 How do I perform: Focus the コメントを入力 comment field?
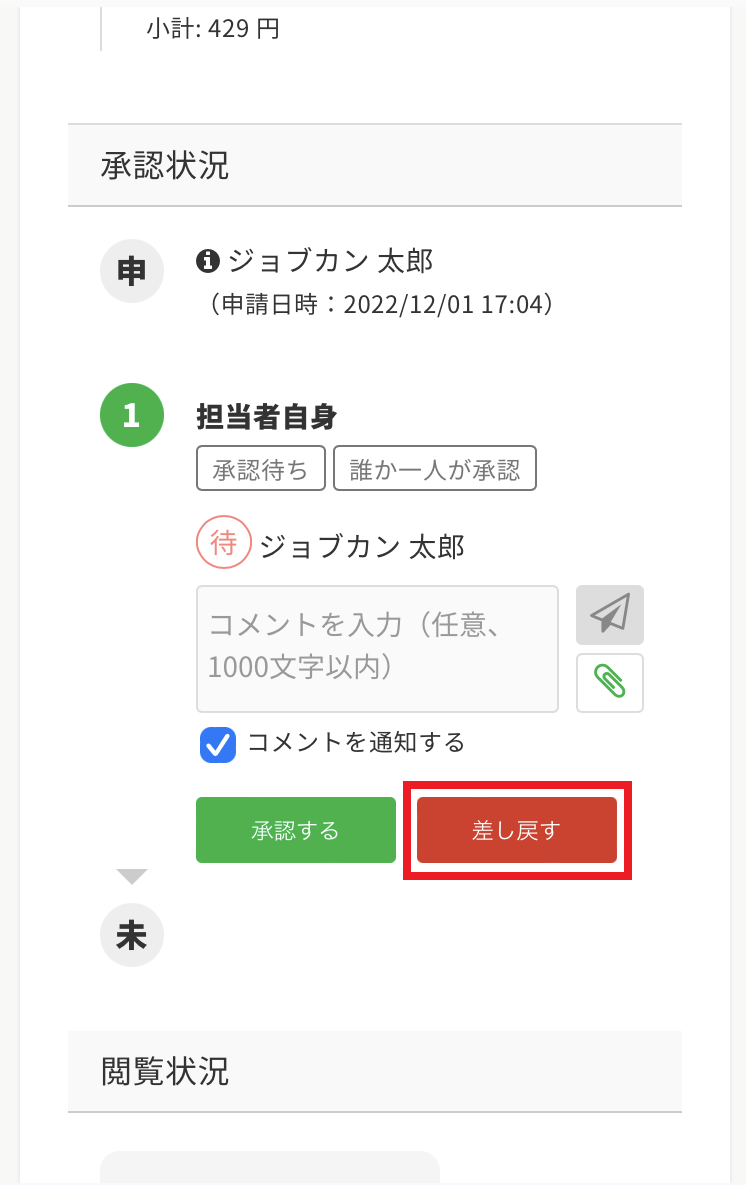[x=377, y=648]
